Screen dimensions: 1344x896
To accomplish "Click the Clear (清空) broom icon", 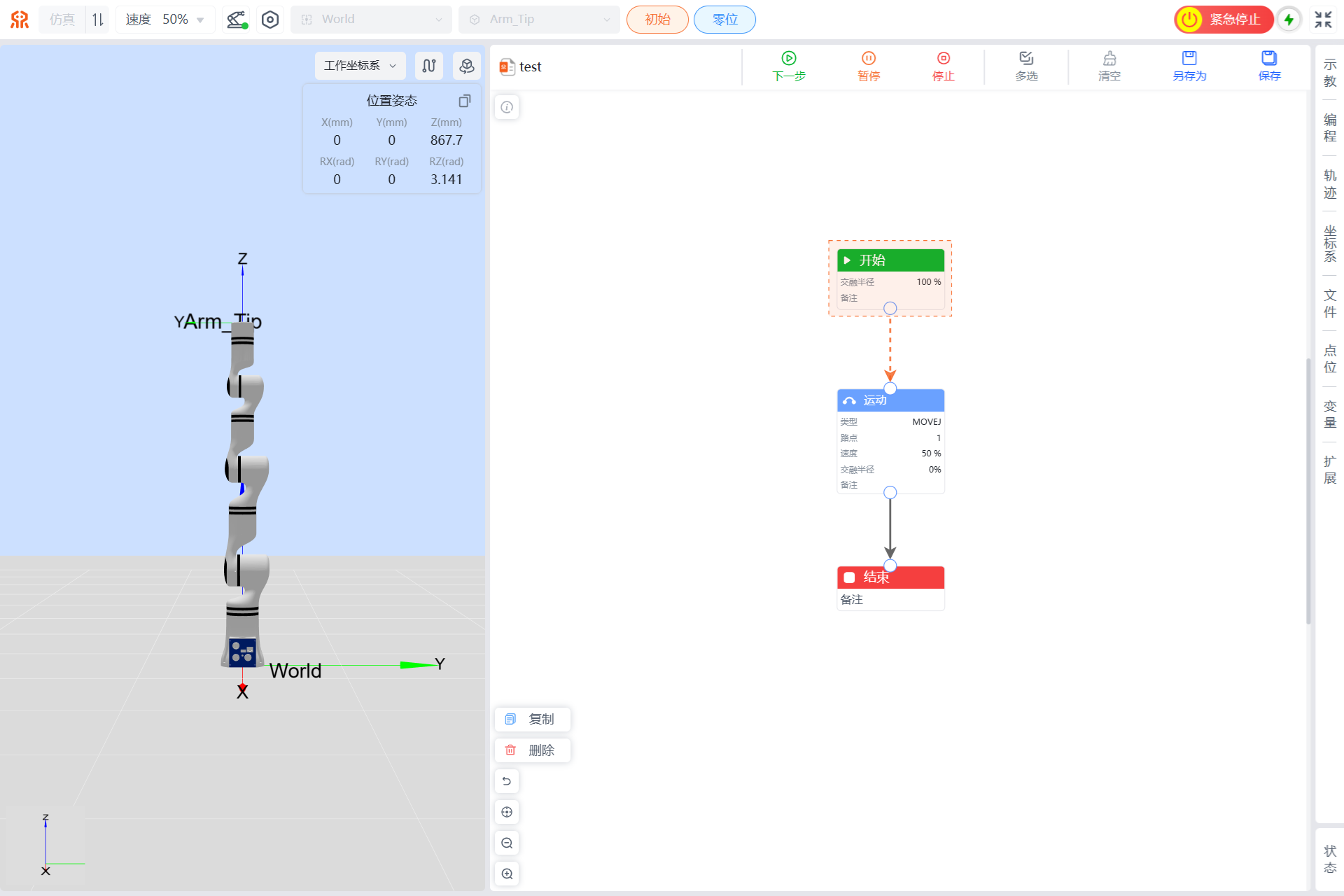I will coord(1109,58).
